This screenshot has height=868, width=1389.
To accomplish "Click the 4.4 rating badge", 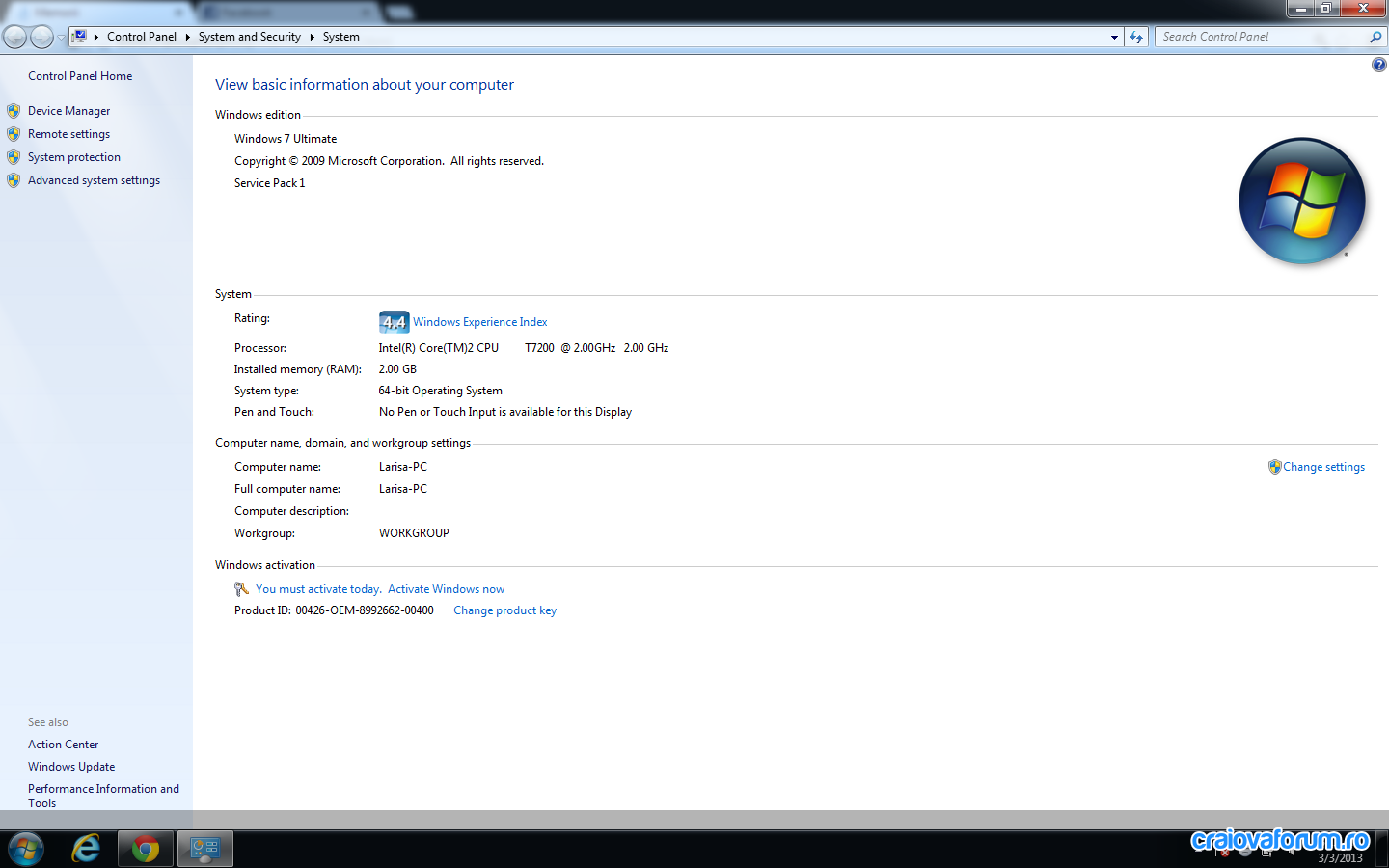I will [394, 322].
